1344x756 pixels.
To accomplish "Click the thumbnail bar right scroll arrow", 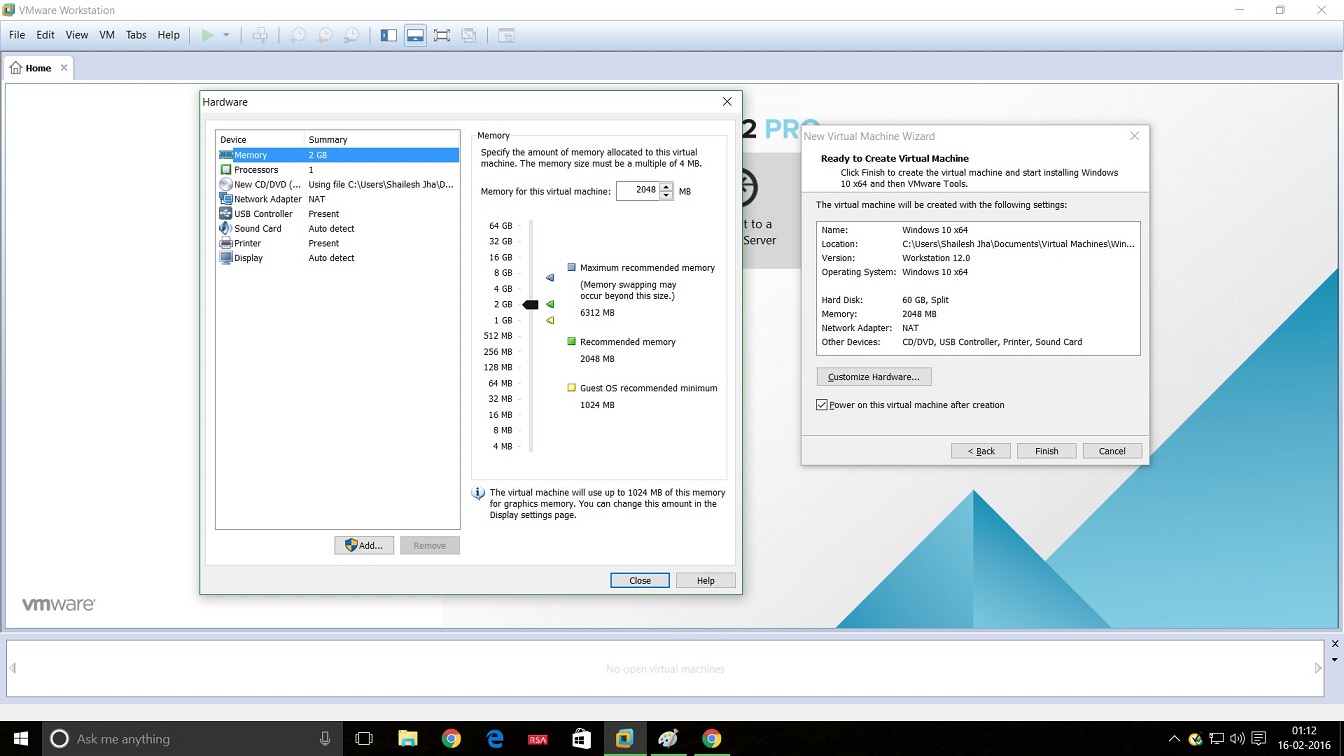I will [x=1318, y=669].
